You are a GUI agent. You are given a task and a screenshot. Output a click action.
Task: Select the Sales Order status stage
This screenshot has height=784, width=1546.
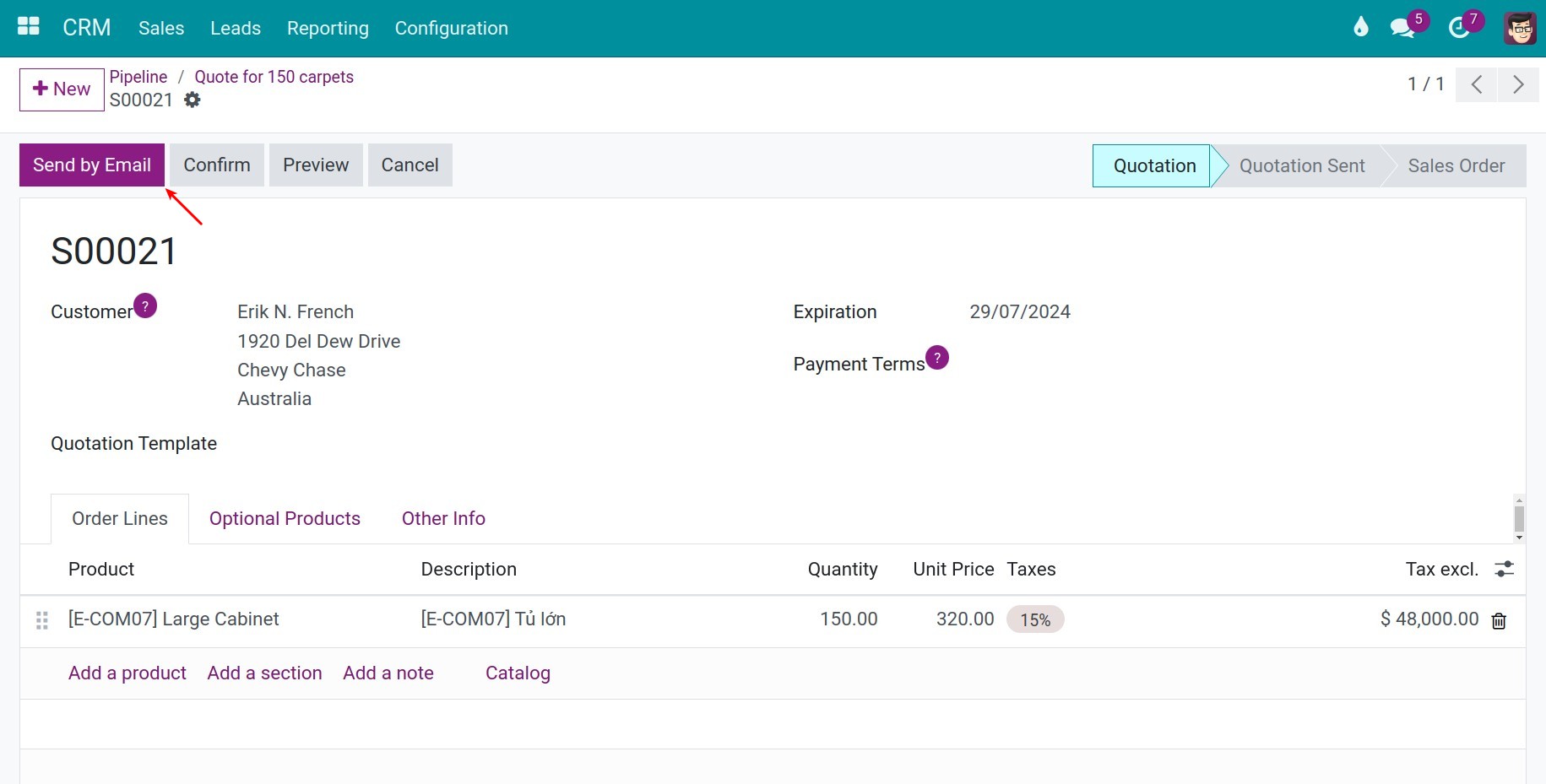click(1456, 165)
